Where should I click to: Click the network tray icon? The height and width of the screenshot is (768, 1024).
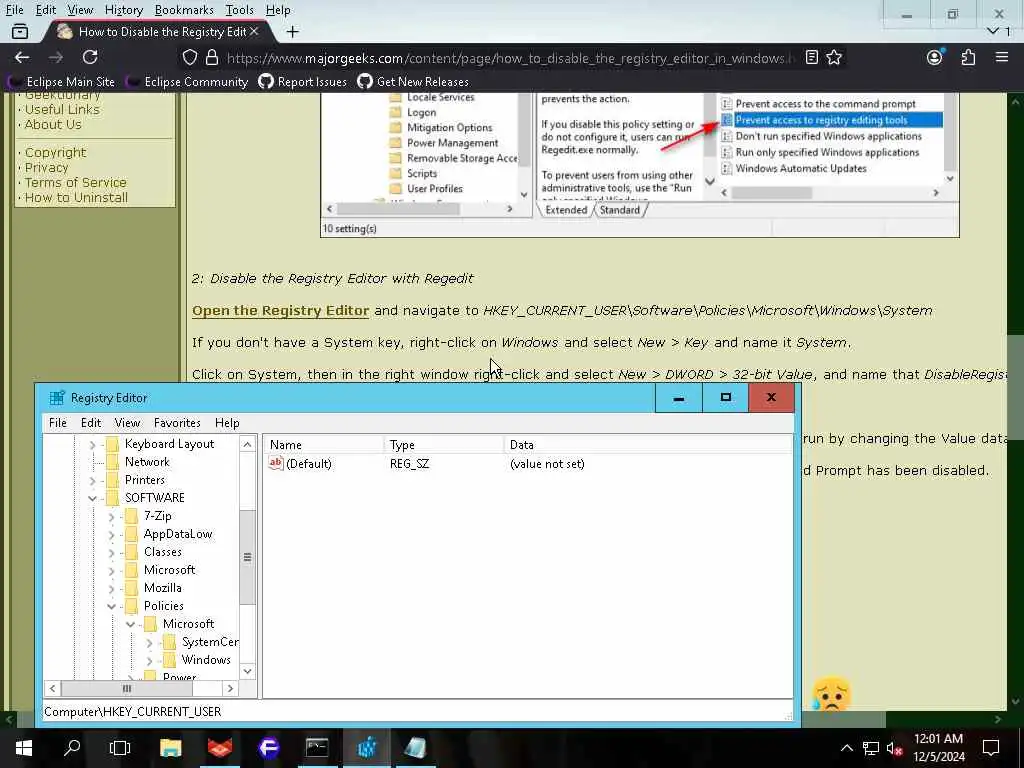[870, 748]
